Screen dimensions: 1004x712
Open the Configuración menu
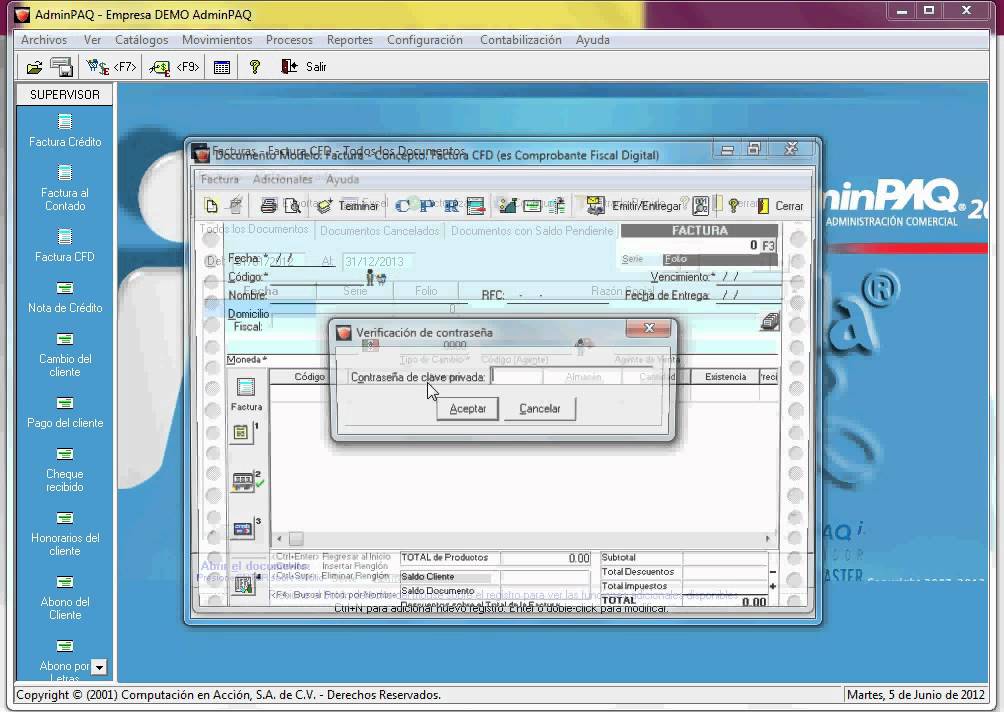(425, 40)
